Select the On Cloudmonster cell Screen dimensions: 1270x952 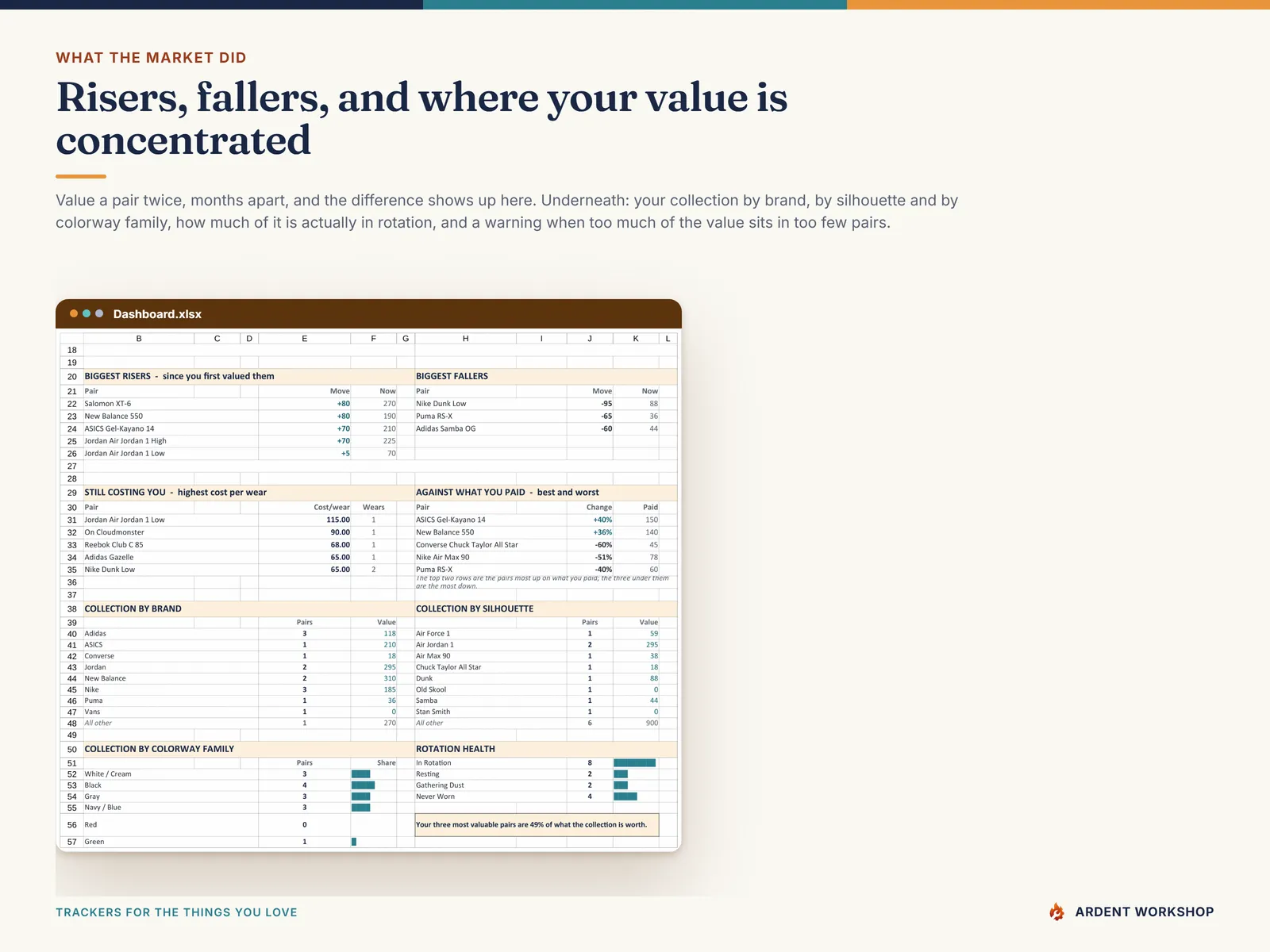pos(171,532)
